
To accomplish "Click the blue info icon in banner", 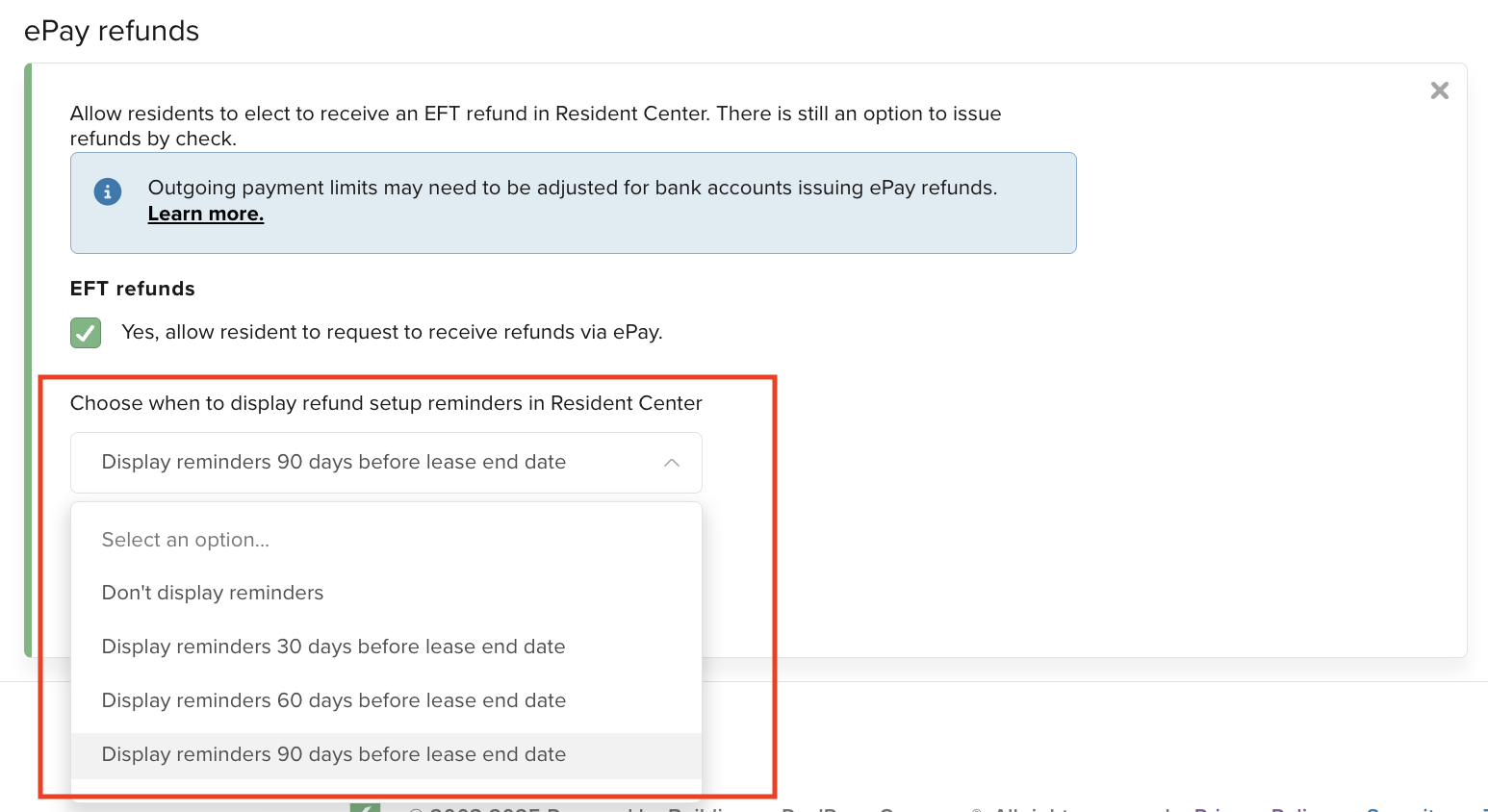I will coord(108,191).
